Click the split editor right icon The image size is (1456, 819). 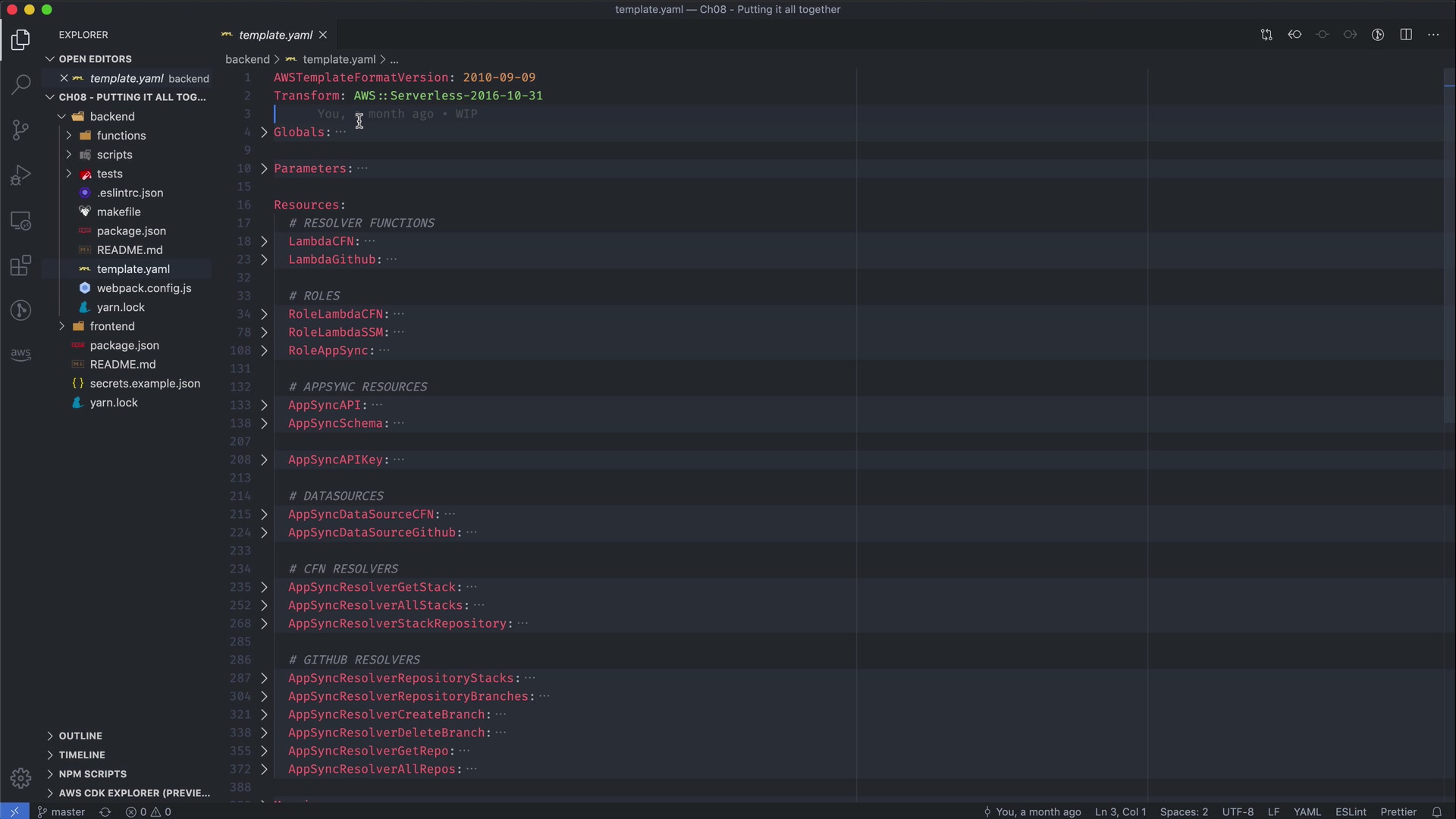point(1406,35)
